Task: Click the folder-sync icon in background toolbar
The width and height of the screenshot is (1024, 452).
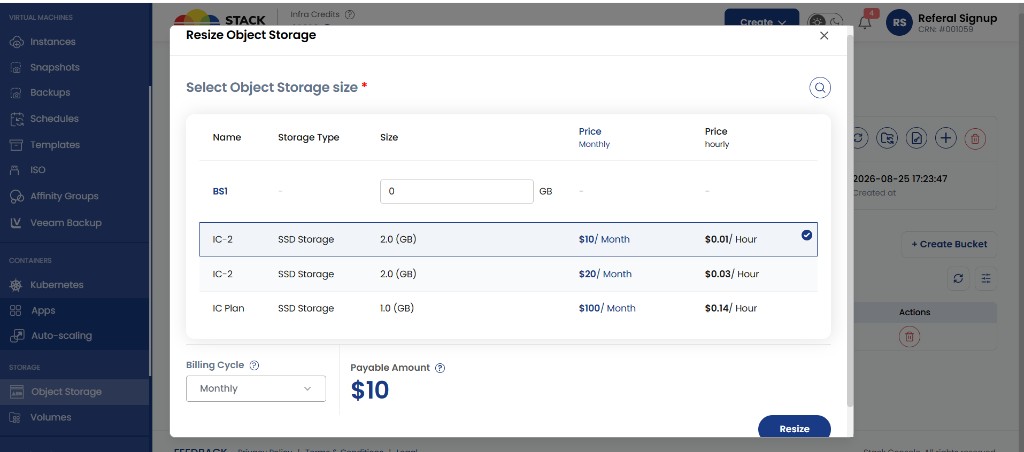Action: 887,138
